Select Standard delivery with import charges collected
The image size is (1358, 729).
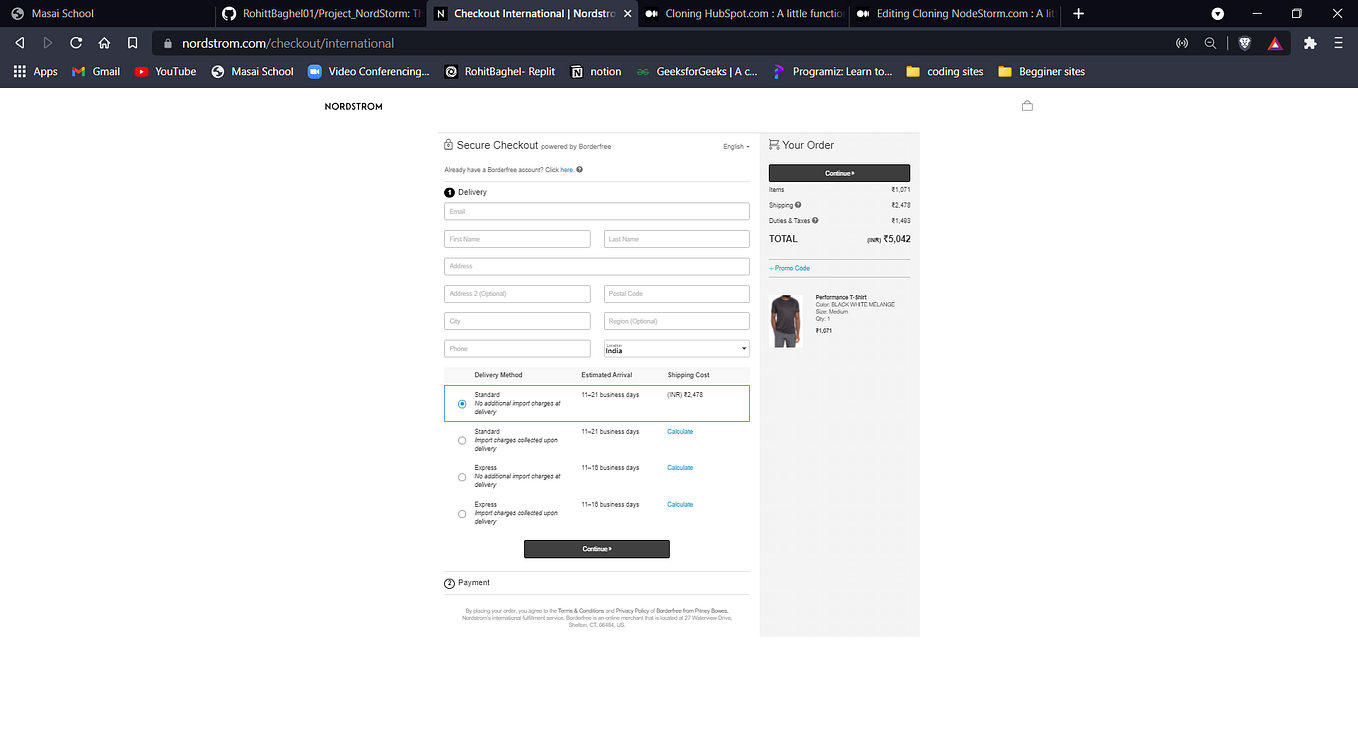(461, 440)
